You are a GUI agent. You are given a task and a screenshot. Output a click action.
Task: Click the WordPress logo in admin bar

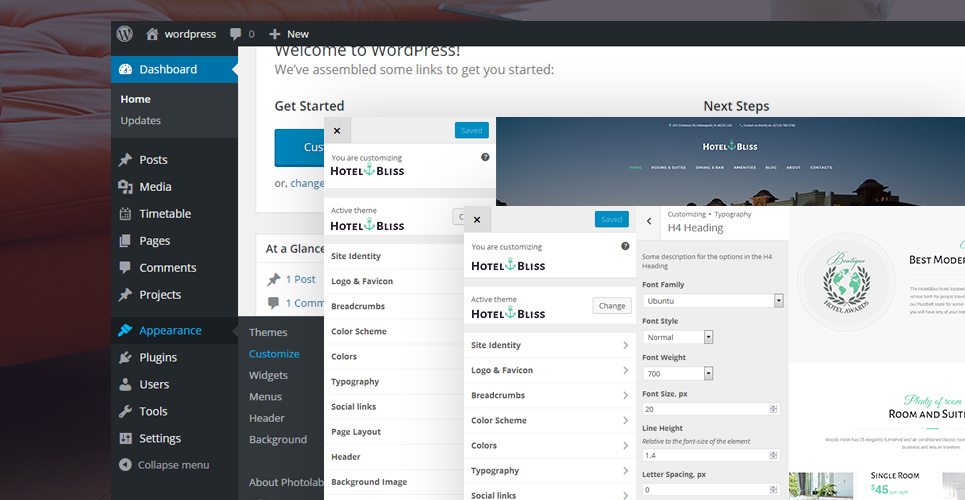pos(125,34)
